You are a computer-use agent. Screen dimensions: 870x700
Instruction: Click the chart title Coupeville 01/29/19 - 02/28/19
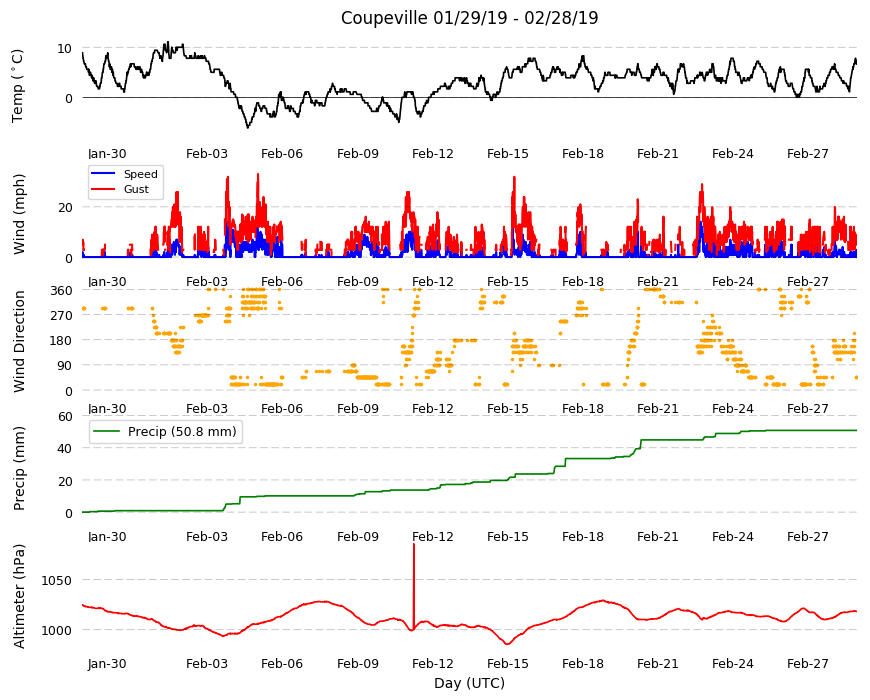click(469, 18)
